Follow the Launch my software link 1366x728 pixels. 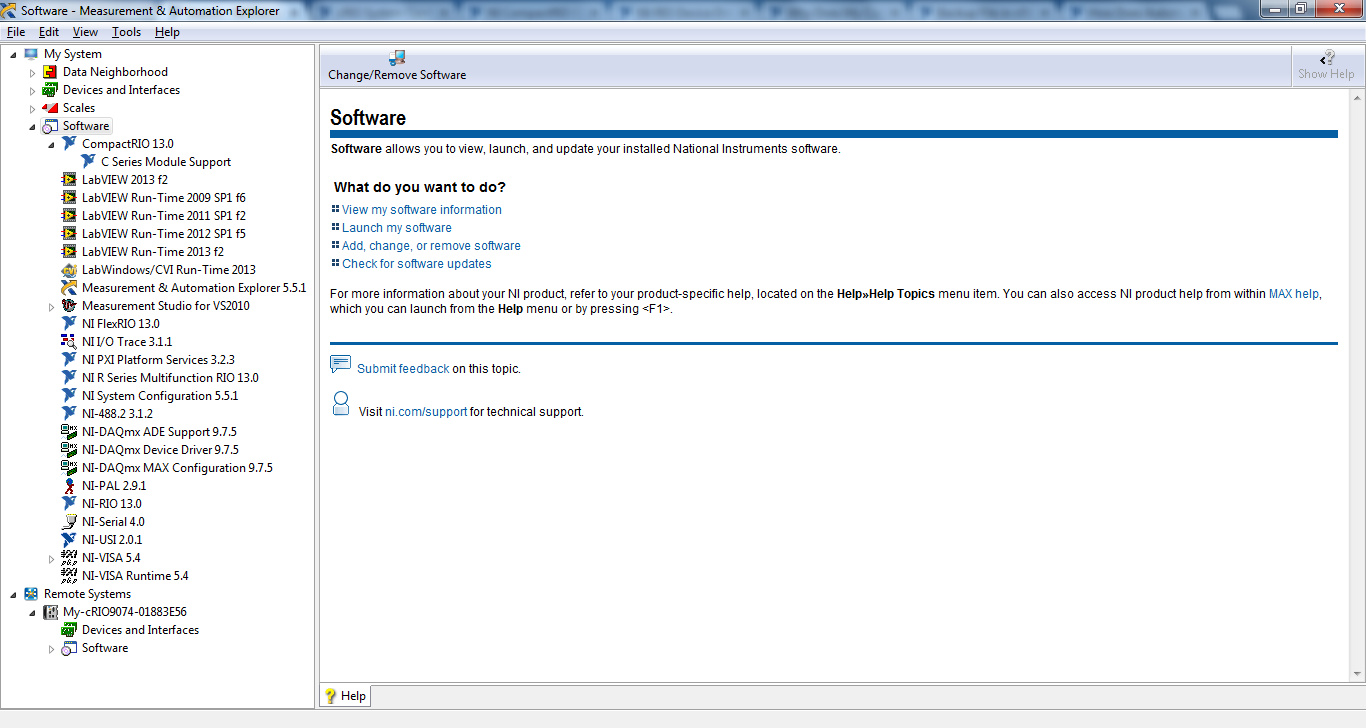(x=397, y=228)
